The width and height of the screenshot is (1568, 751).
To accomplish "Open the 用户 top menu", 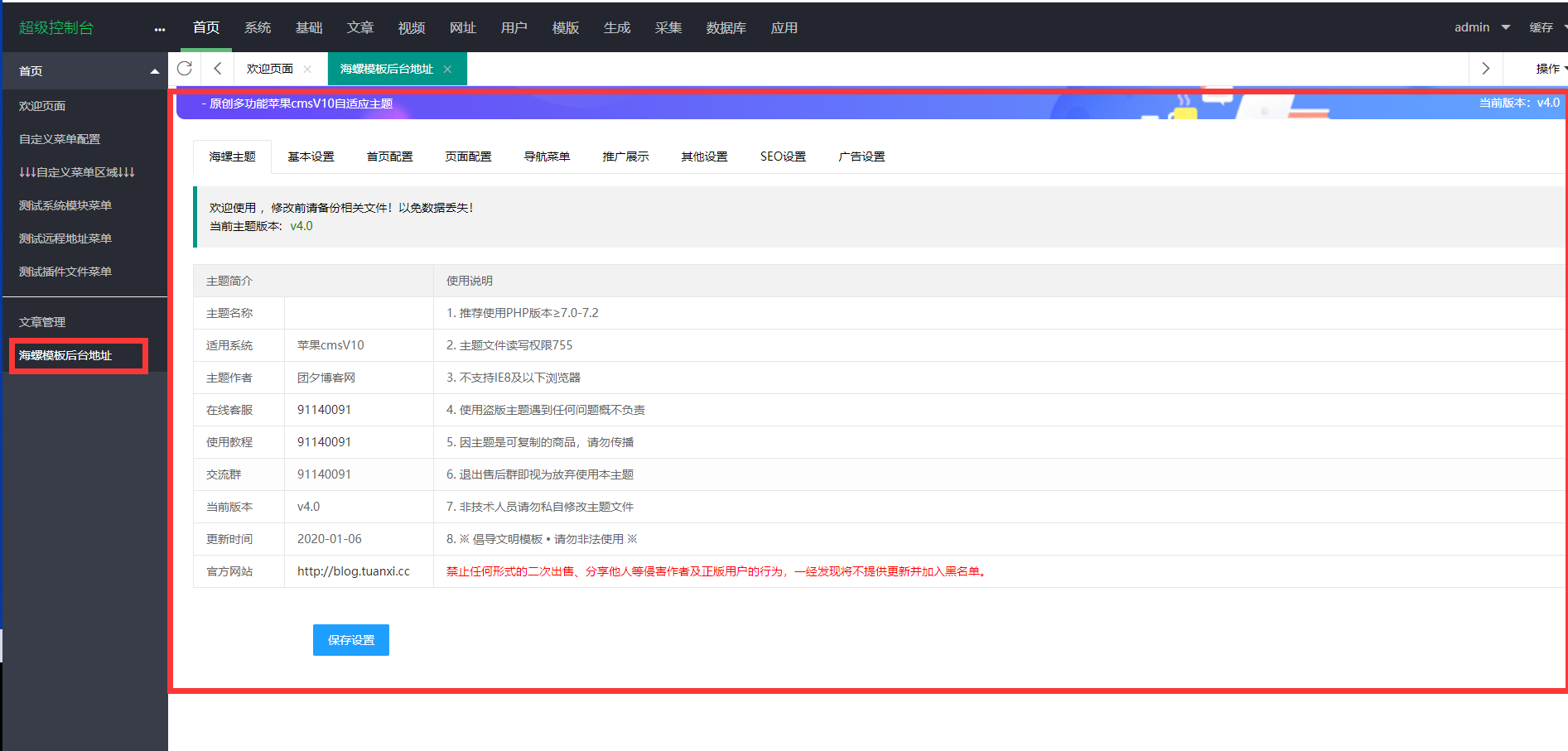I will [x=514, y=27].
